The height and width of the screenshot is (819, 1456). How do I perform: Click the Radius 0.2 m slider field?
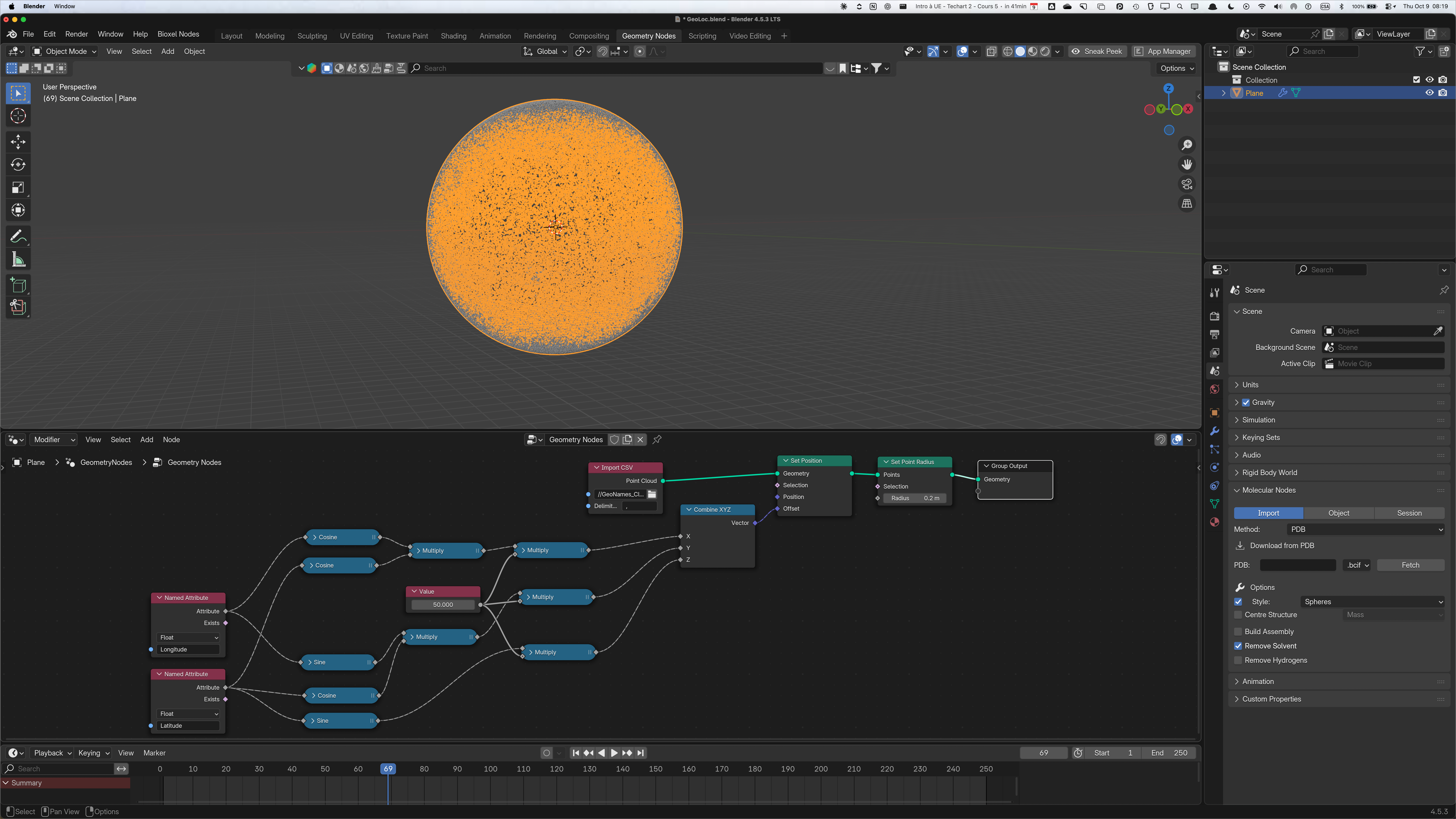click(x=915, y=499)
